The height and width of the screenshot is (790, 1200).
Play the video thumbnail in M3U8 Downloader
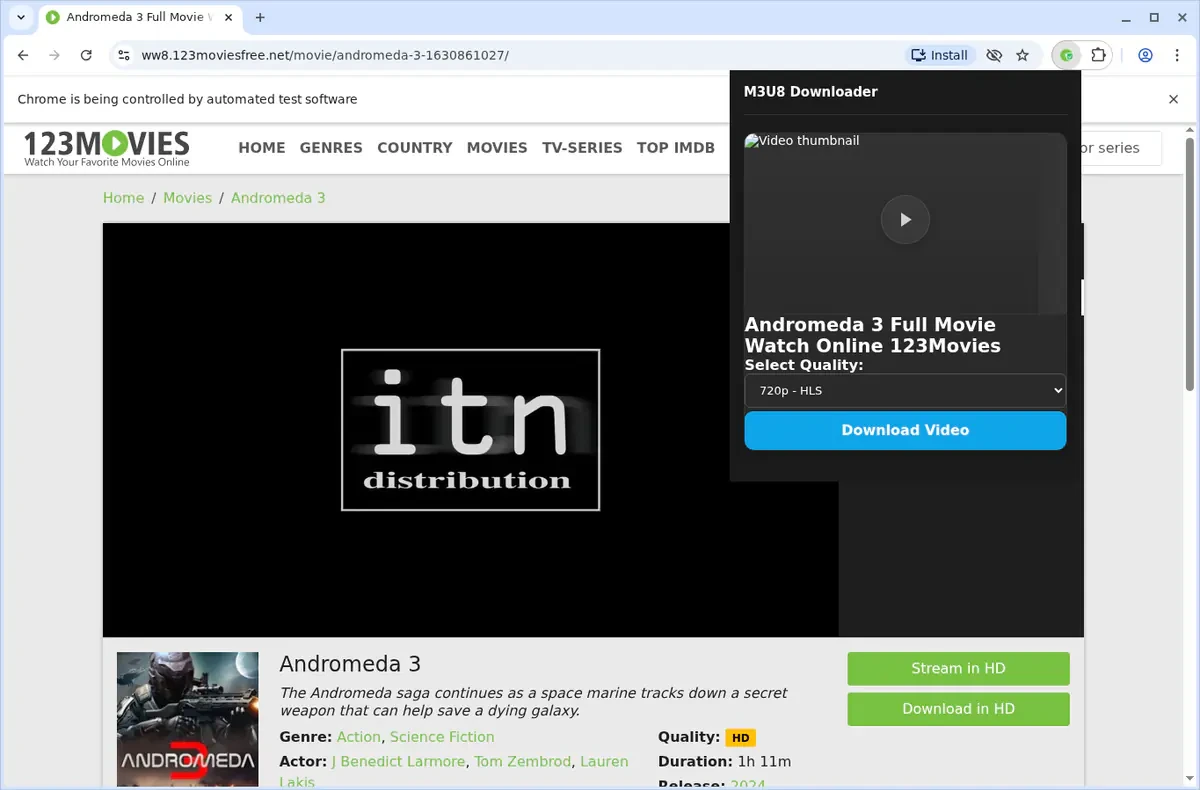(x=905, y=220)
